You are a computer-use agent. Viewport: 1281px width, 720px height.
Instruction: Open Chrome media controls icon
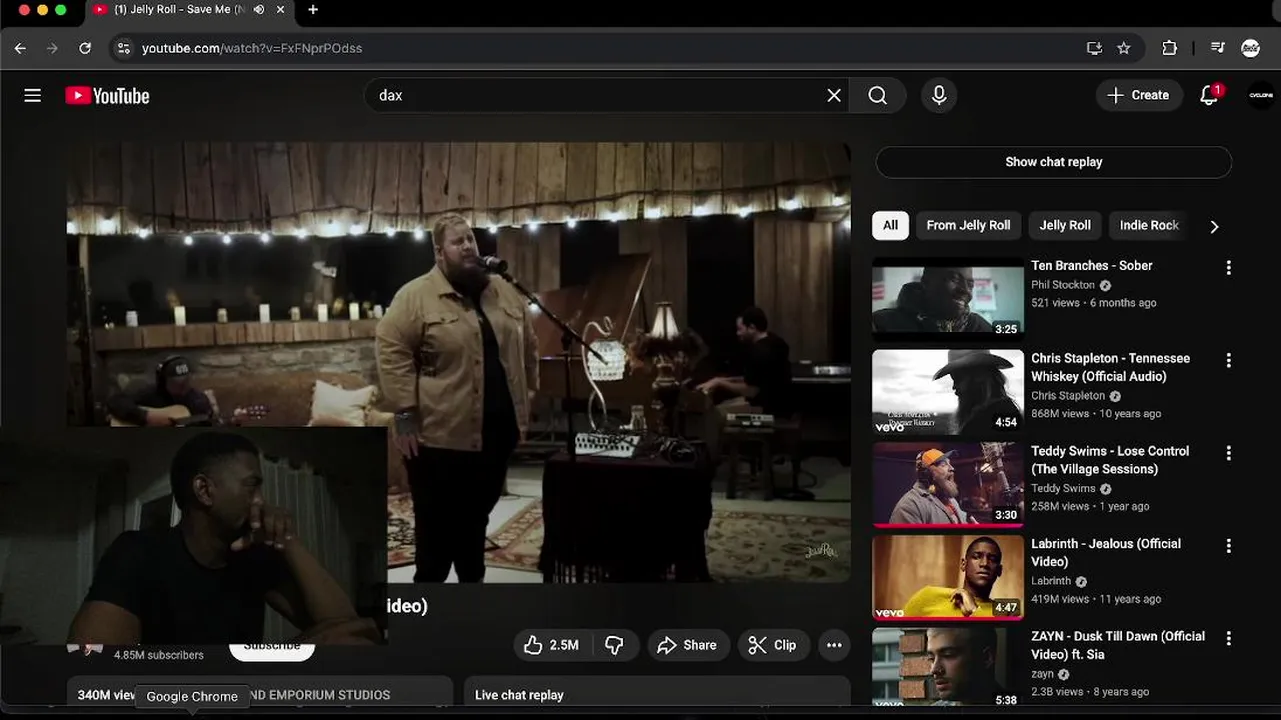pos(1217,48)
